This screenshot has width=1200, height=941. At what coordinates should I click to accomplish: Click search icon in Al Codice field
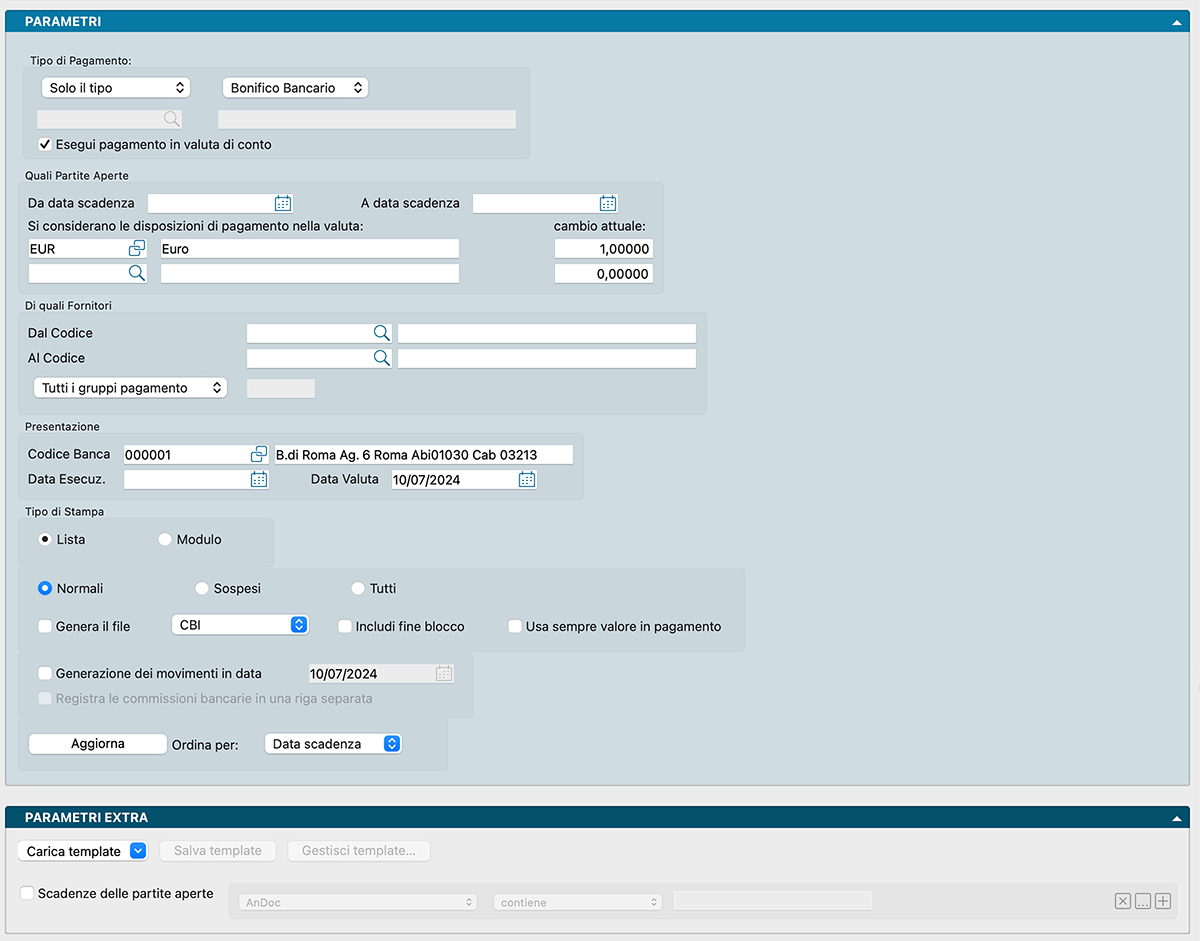[381, 358]
